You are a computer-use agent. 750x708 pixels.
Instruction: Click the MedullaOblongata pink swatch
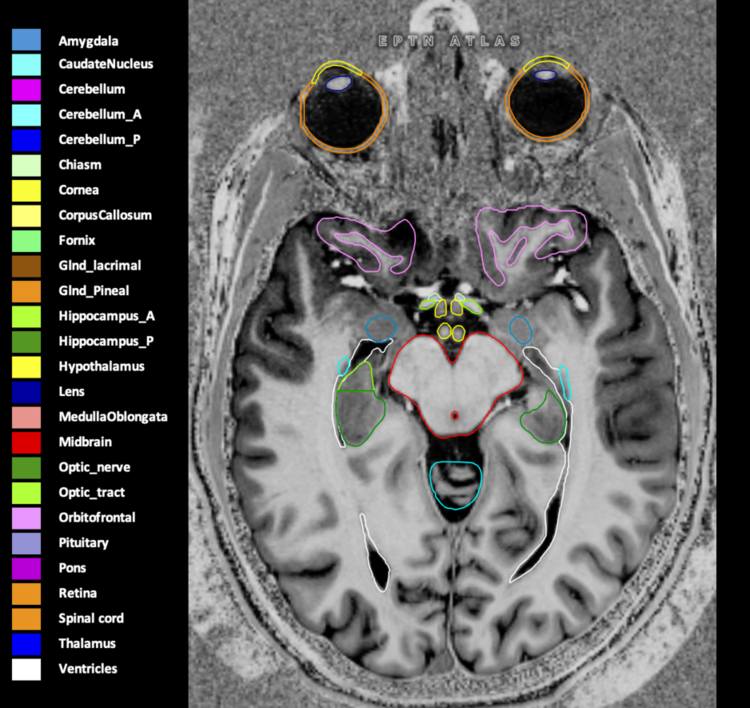coord(26,417)
